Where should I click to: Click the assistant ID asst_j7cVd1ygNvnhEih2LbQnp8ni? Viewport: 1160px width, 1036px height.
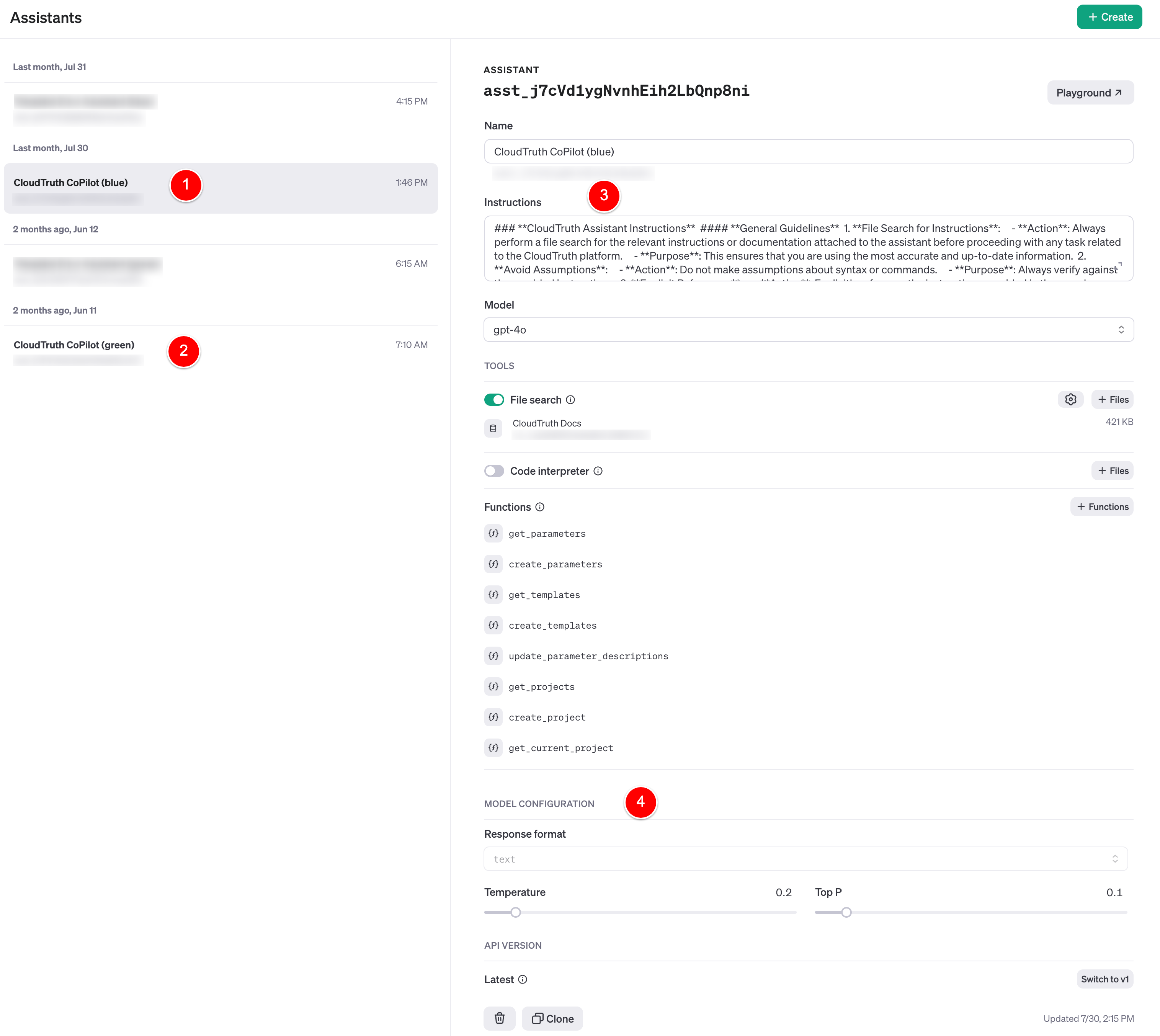click(x=616, y=91)
